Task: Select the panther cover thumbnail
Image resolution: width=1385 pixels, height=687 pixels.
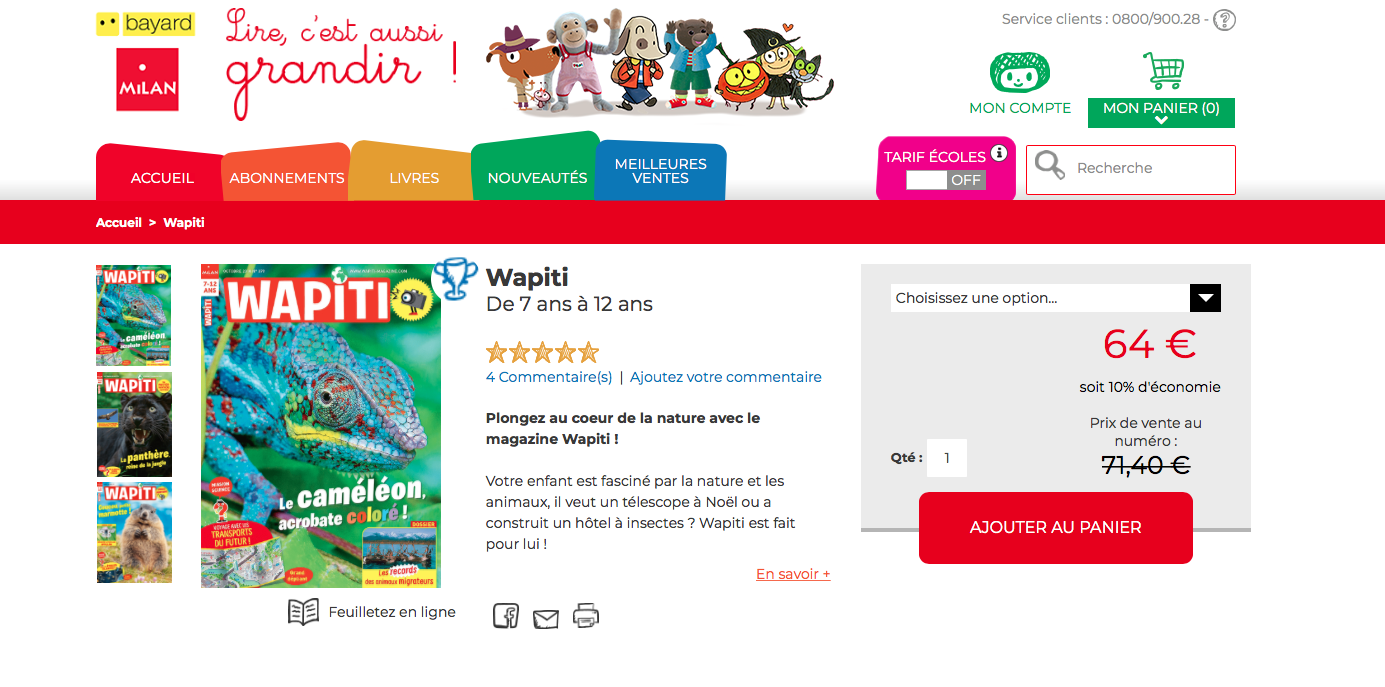Action: click(134, 424)
